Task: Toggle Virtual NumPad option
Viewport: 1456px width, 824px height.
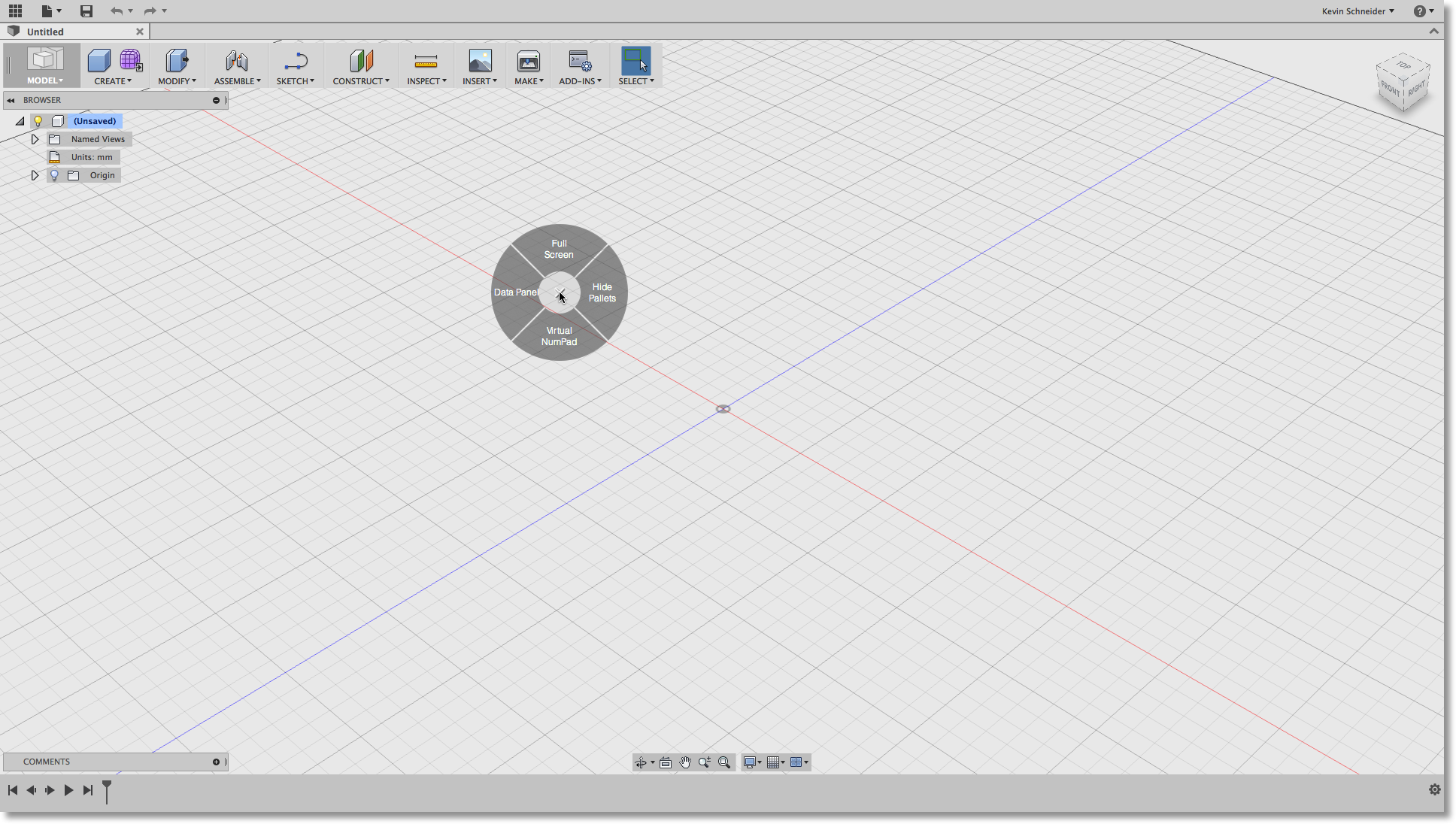Action: [559, 336]
